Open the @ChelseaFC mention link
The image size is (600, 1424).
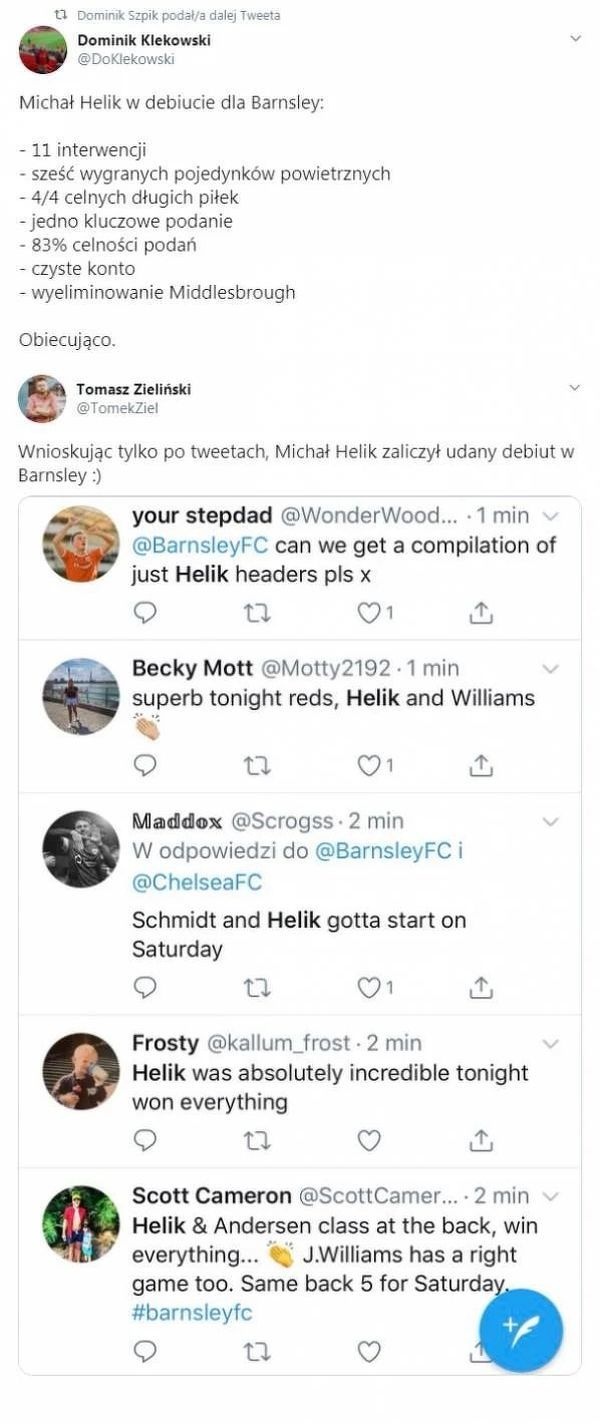197,882
